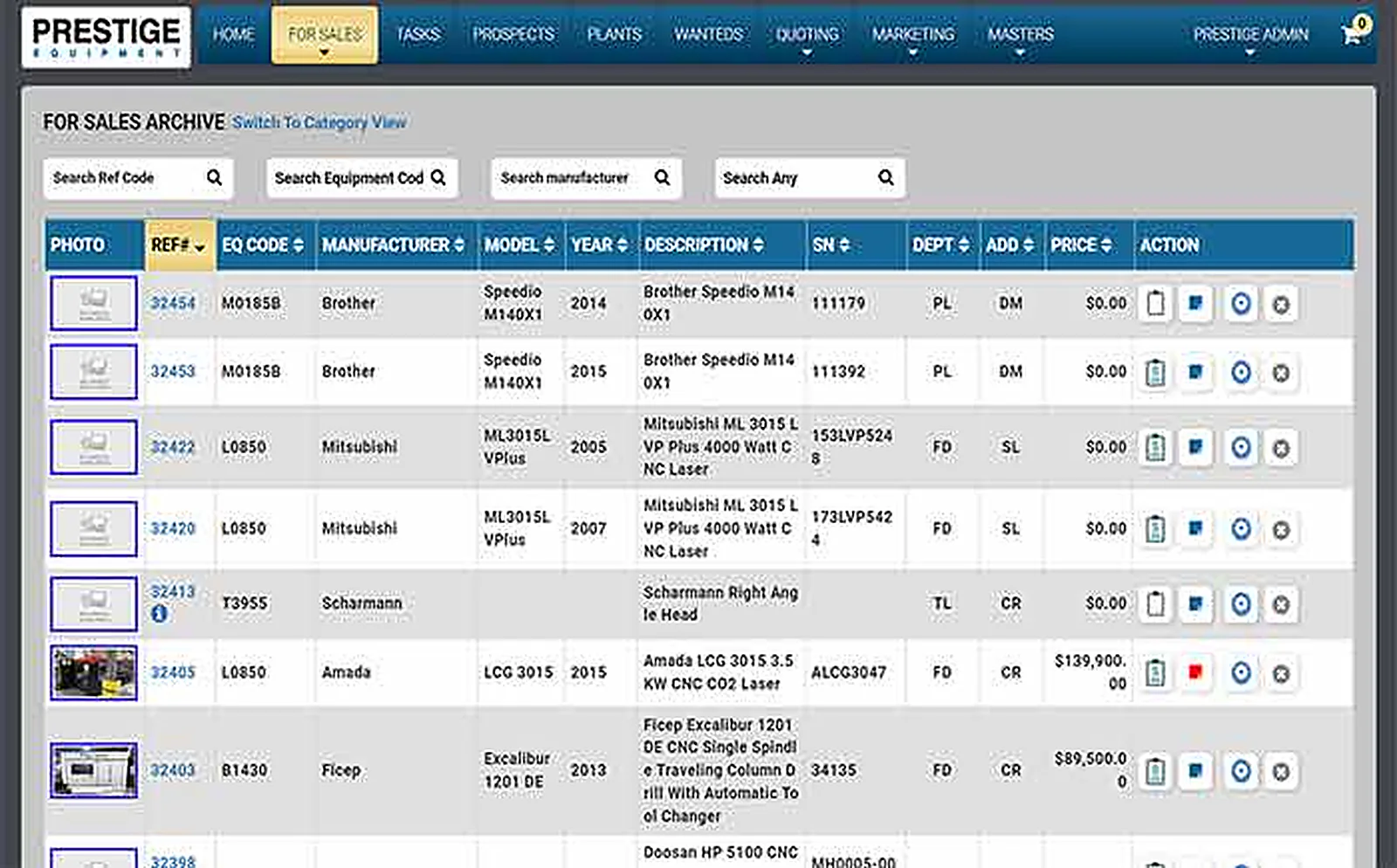Expand the Marketing dropdown menu
This screenshot has height=868, width=1397.
pos(913,35)
